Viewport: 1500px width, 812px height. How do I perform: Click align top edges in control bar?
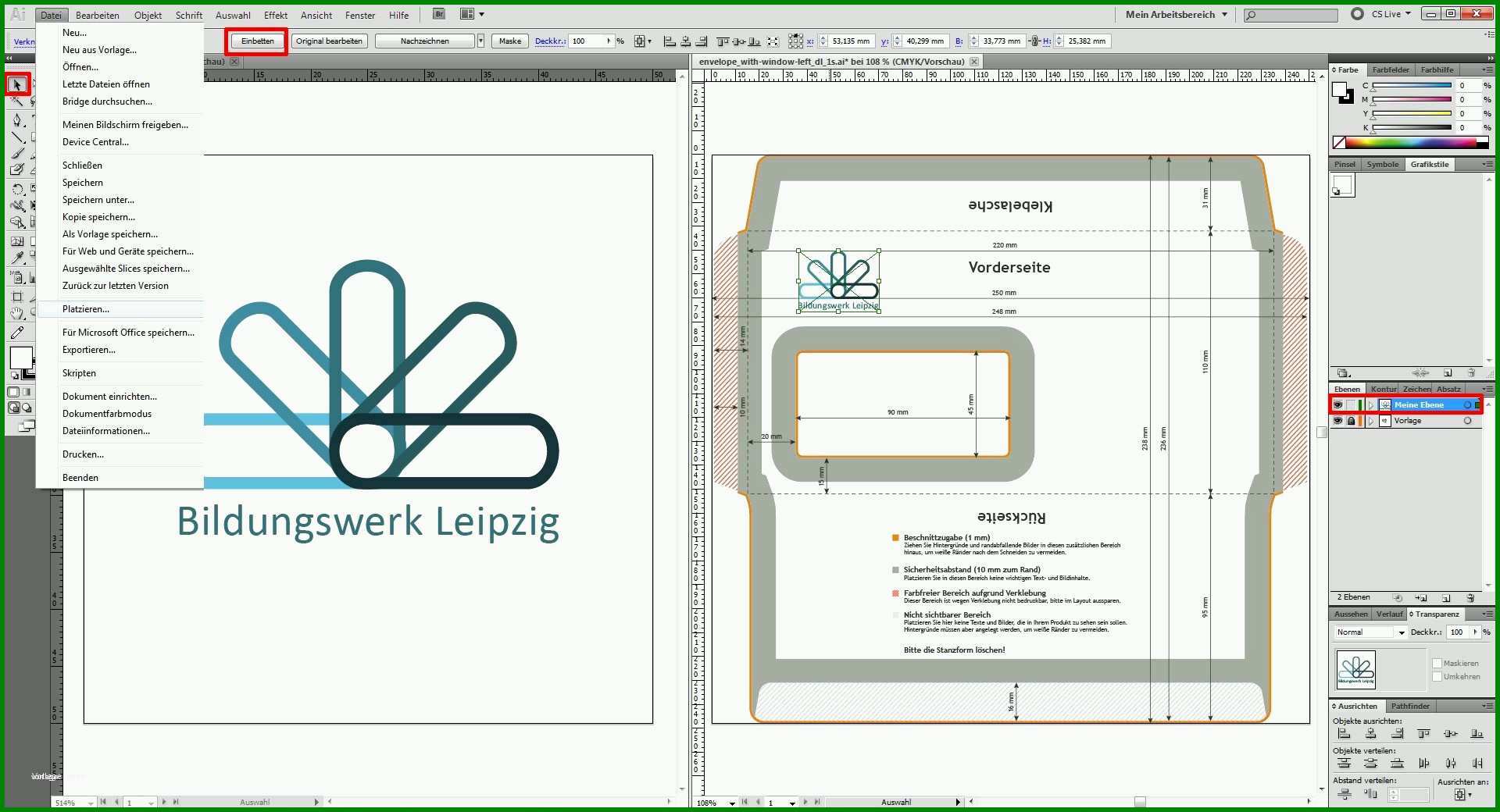point(723,41)
